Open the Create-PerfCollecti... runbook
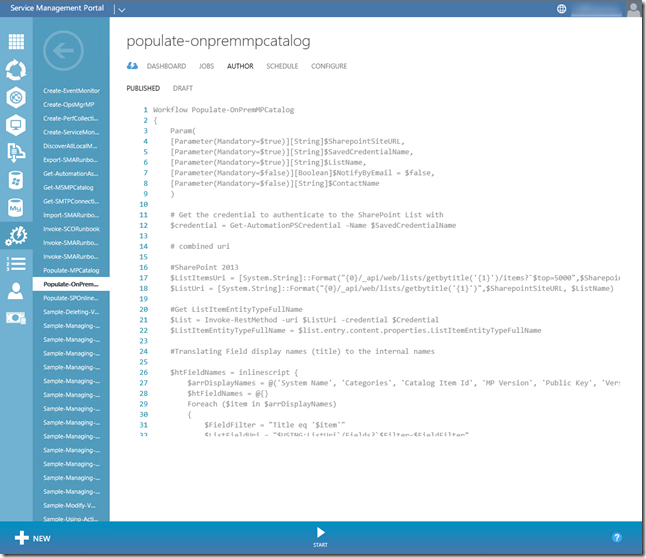The height and width of the screenshot is (558, 646). click(x=70, y=118)
